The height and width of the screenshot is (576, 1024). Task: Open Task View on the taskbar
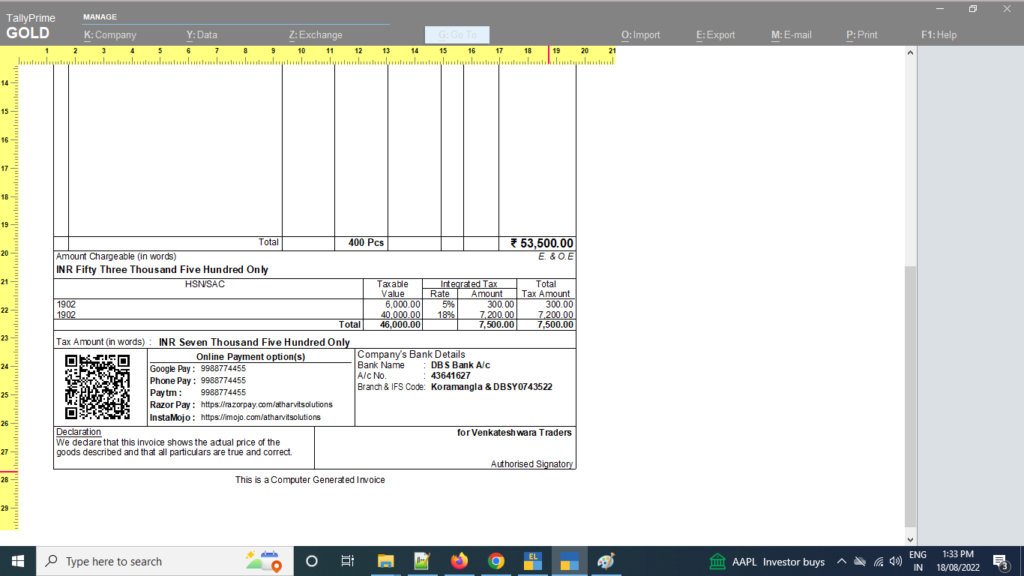coord(347,560)
